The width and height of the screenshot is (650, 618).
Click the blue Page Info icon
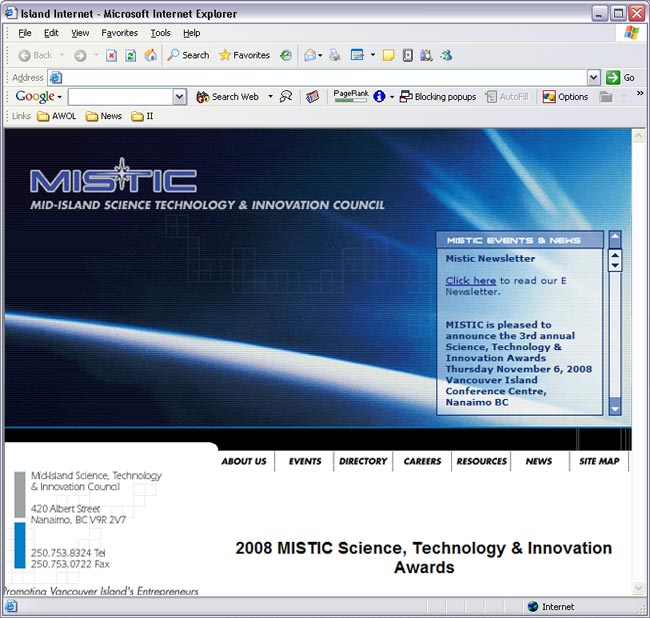pyautogui.click(x=379, y=97)
